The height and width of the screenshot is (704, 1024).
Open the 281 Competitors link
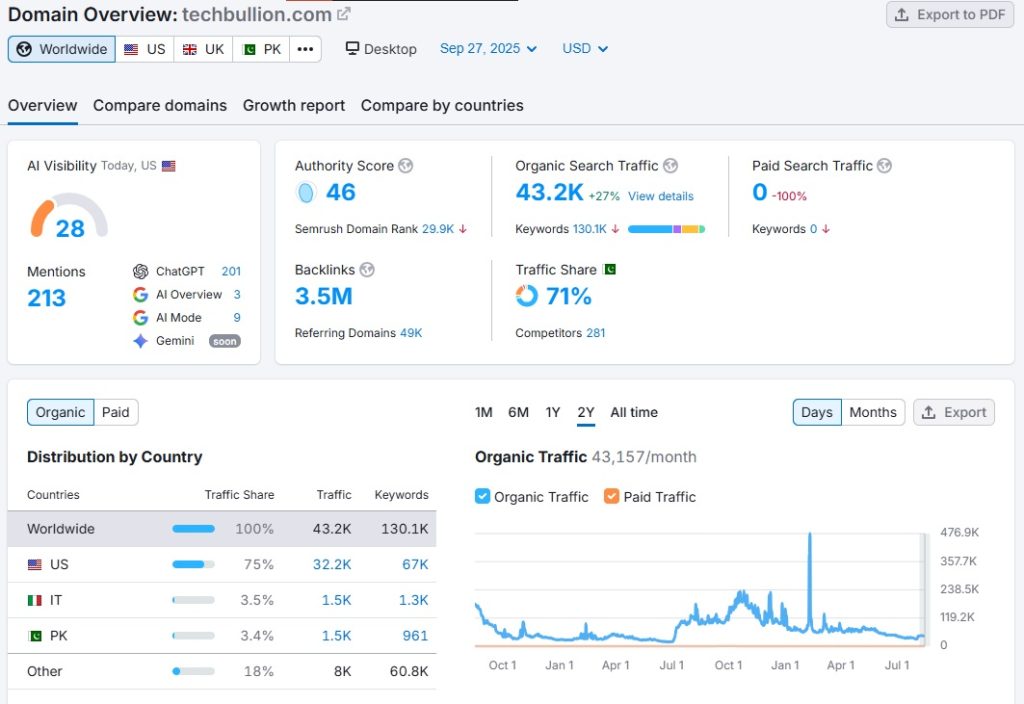[596, 333]
